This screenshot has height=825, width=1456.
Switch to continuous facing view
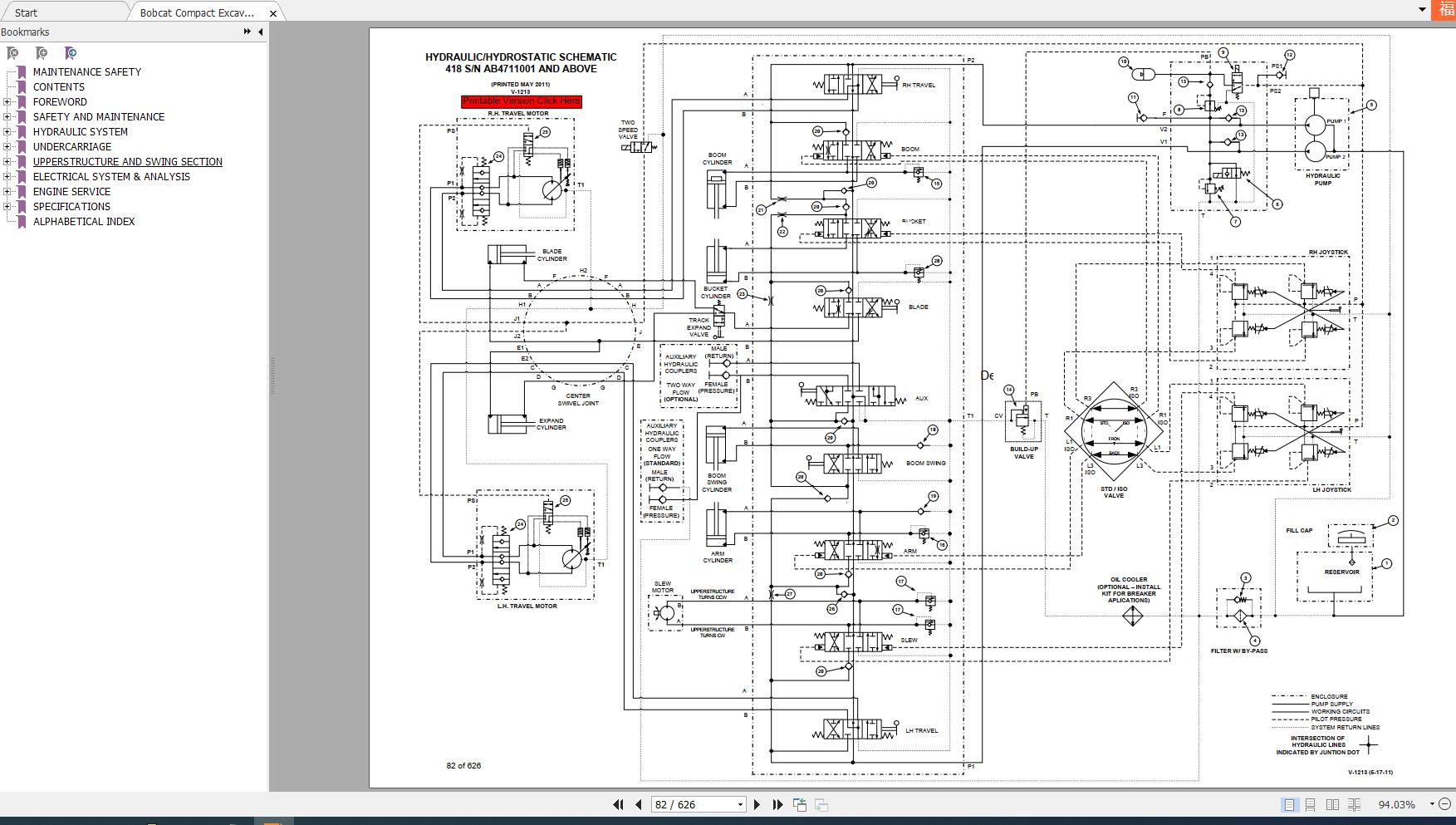pos(1354,804)
